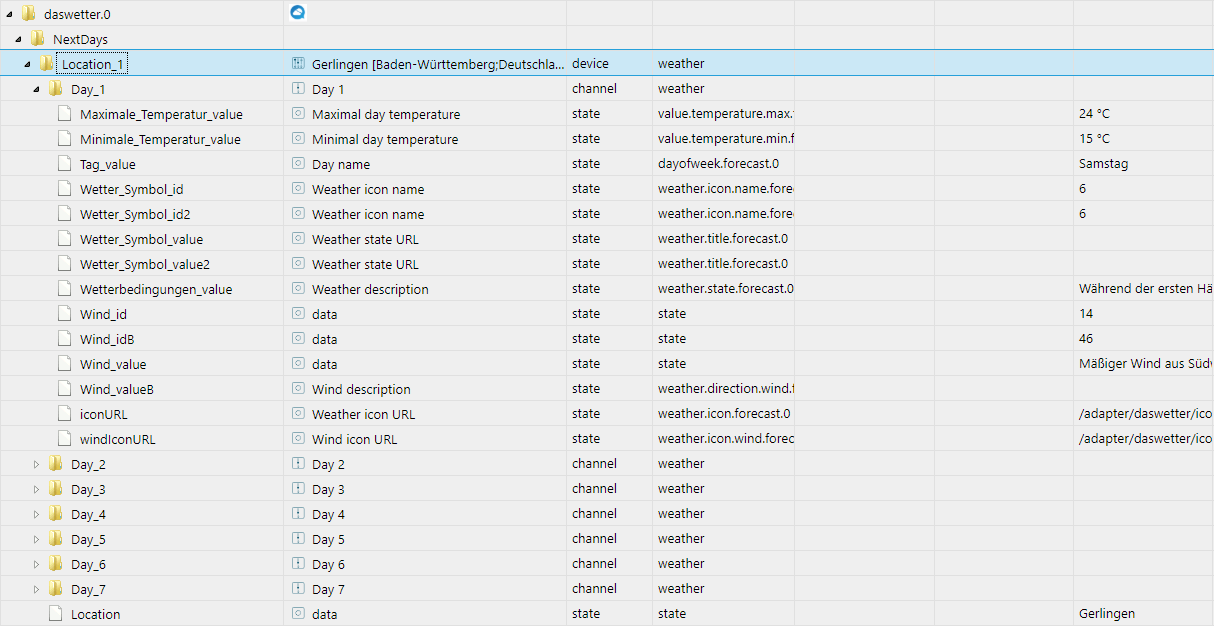Expand the Day_2 channel
1214x626 pixels.
37,464
